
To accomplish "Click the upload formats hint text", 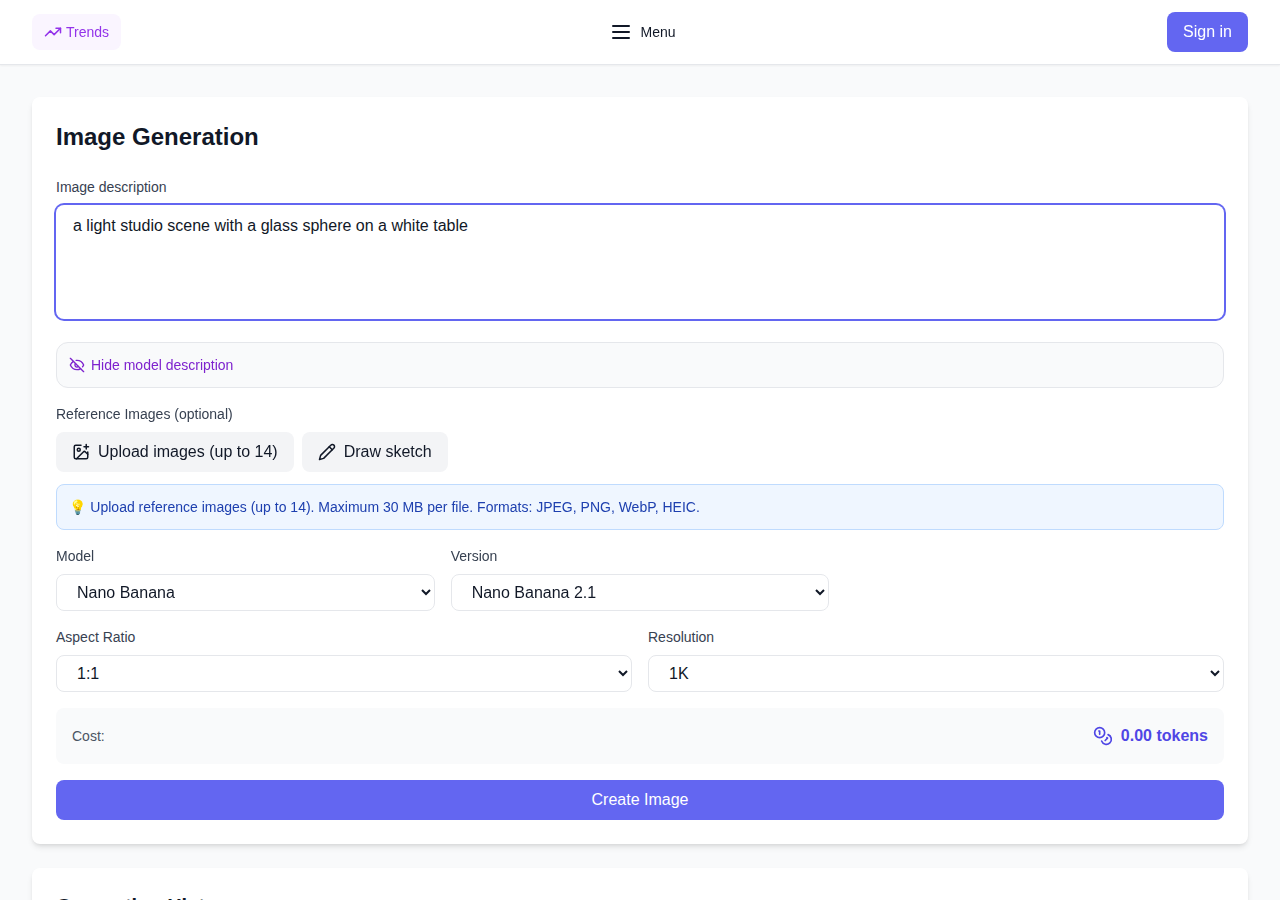I will tap(395, 507).
